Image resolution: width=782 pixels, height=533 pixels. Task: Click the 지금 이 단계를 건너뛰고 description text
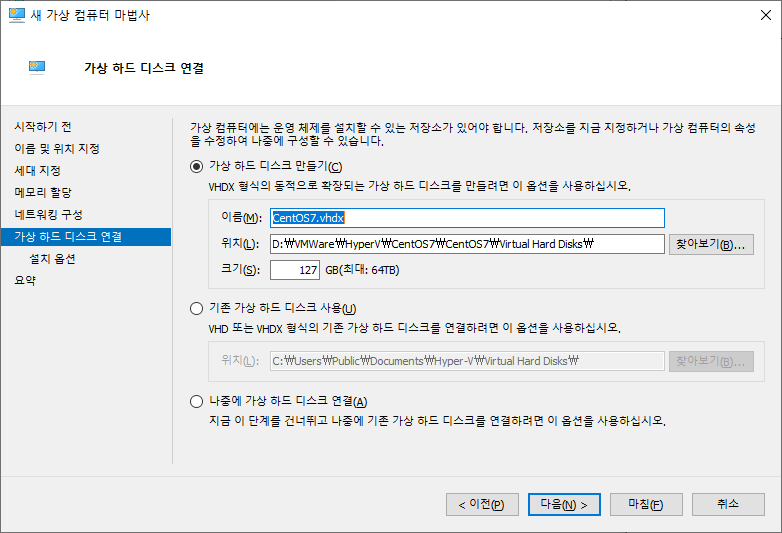(437, 421)
